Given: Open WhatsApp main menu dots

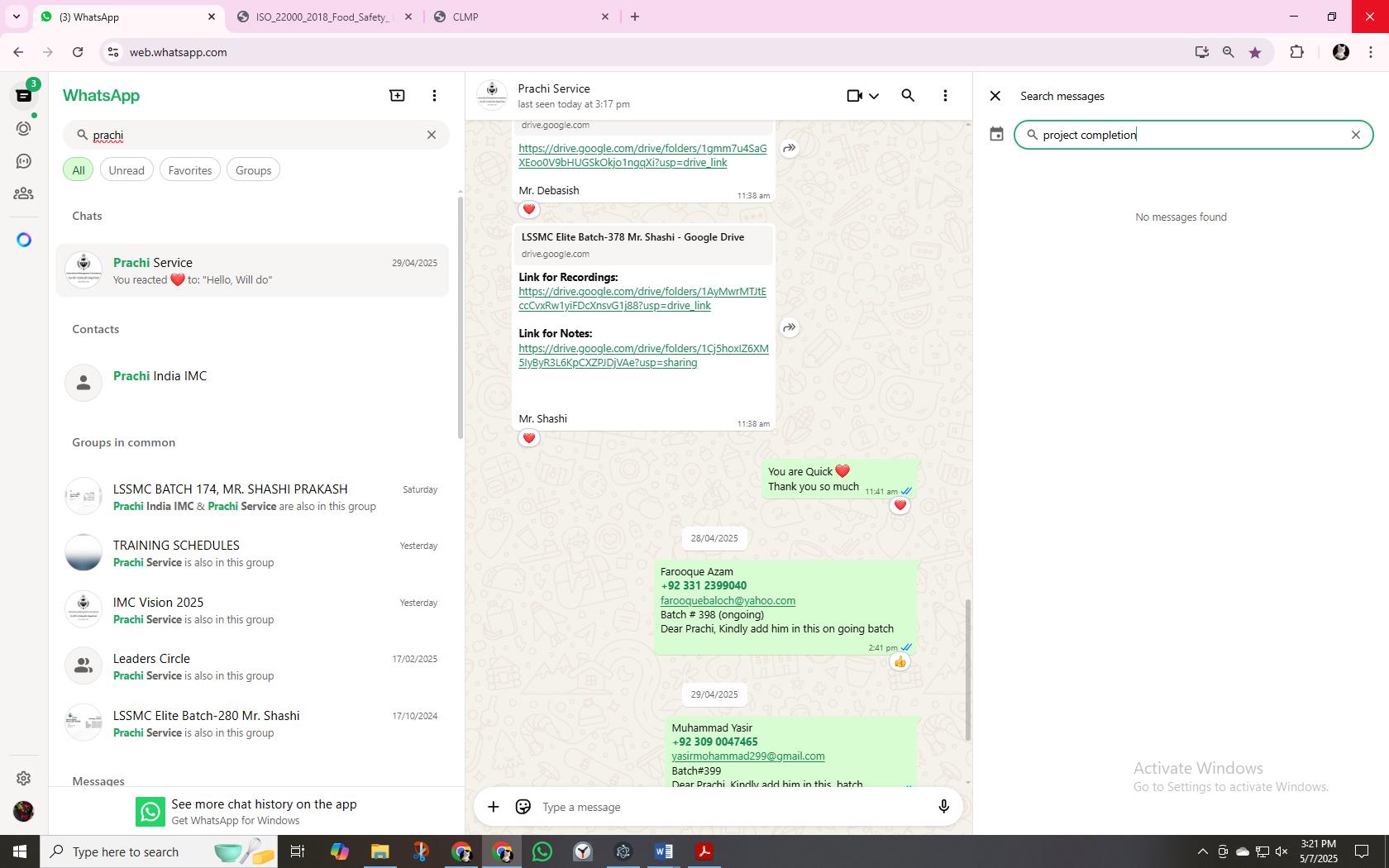Looking at the screenshot, I should [x=434, y=96].
